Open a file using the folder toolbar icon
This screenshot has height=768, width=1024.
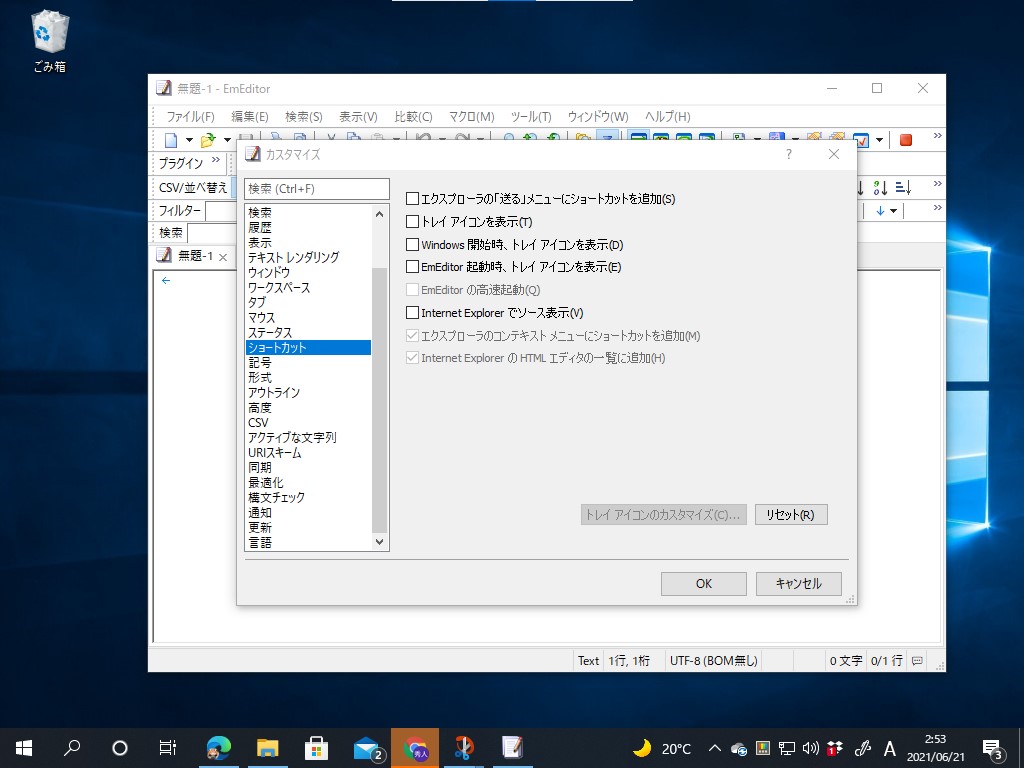pos(207,139)
